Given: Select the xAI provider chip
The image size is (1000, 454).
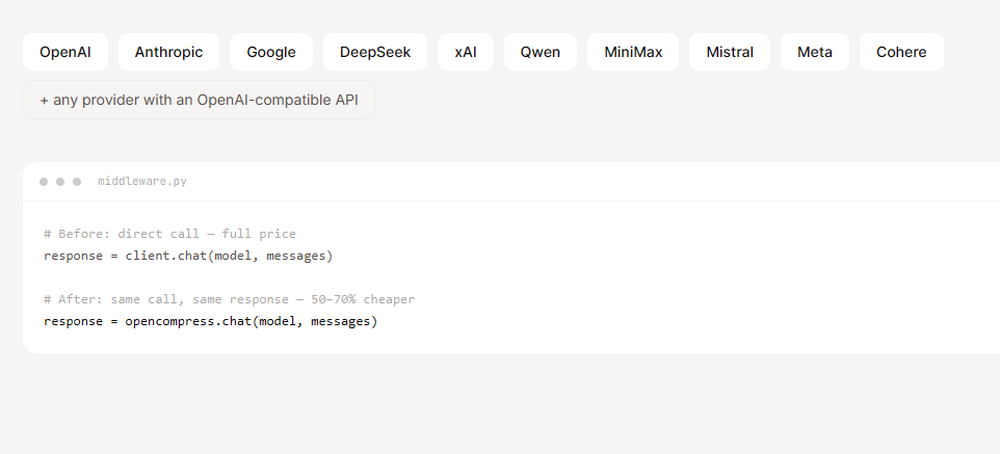Looking at the screenshot, I should click(x=466, y=52).
